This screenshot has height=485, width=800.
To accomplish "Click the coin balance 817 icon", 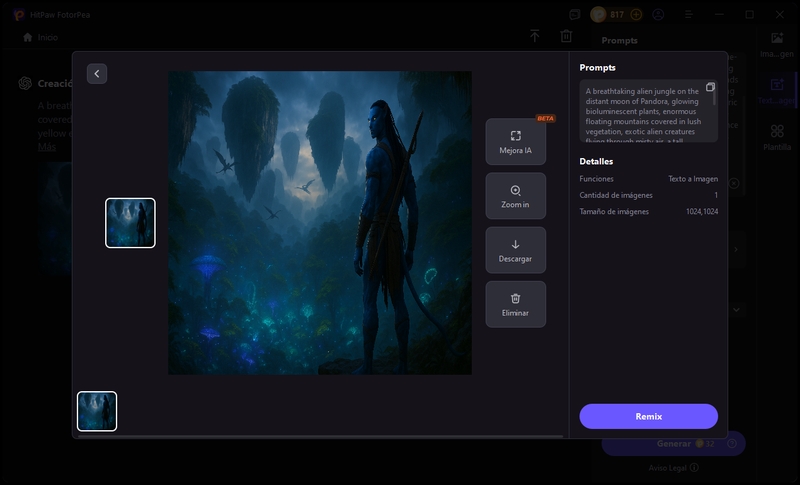I will pyautogui.click(x=598, y=15).
